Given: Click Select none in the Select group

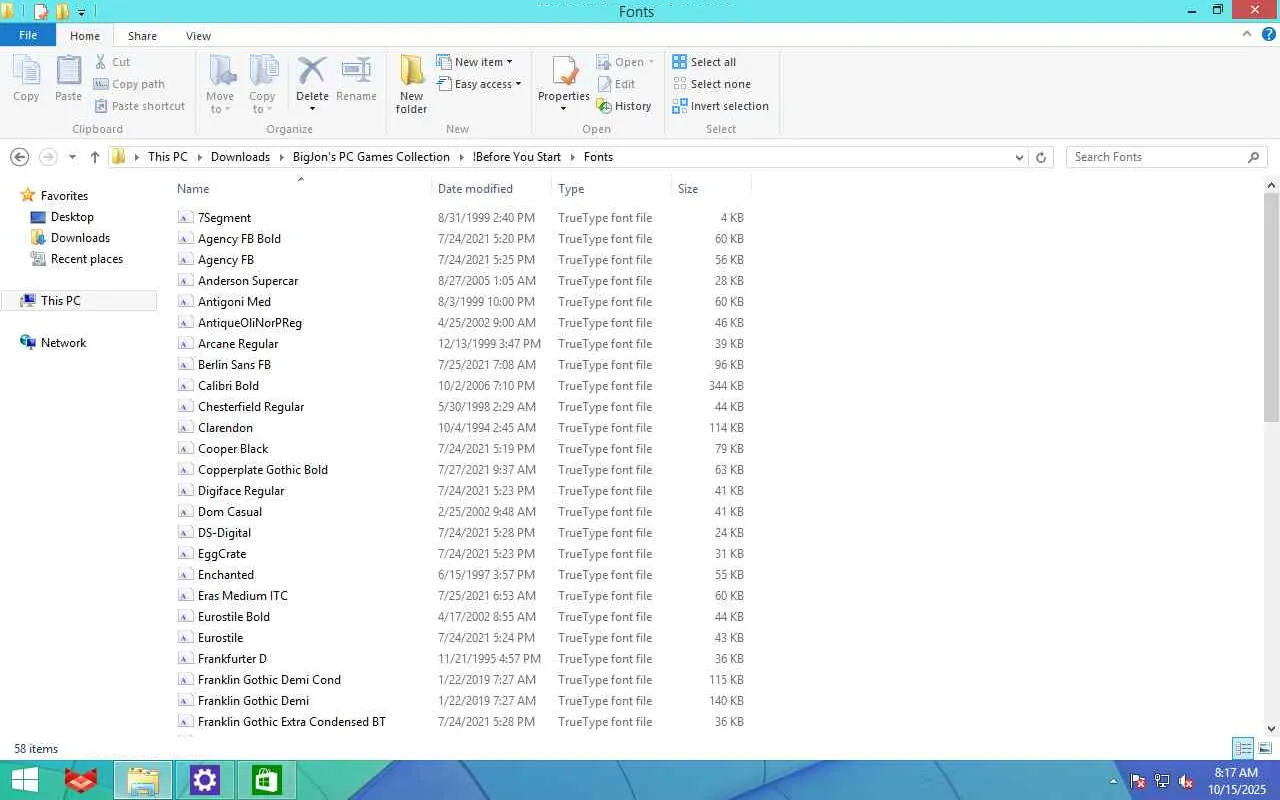Looking at the screenshot, I should (x=711, y=84).
